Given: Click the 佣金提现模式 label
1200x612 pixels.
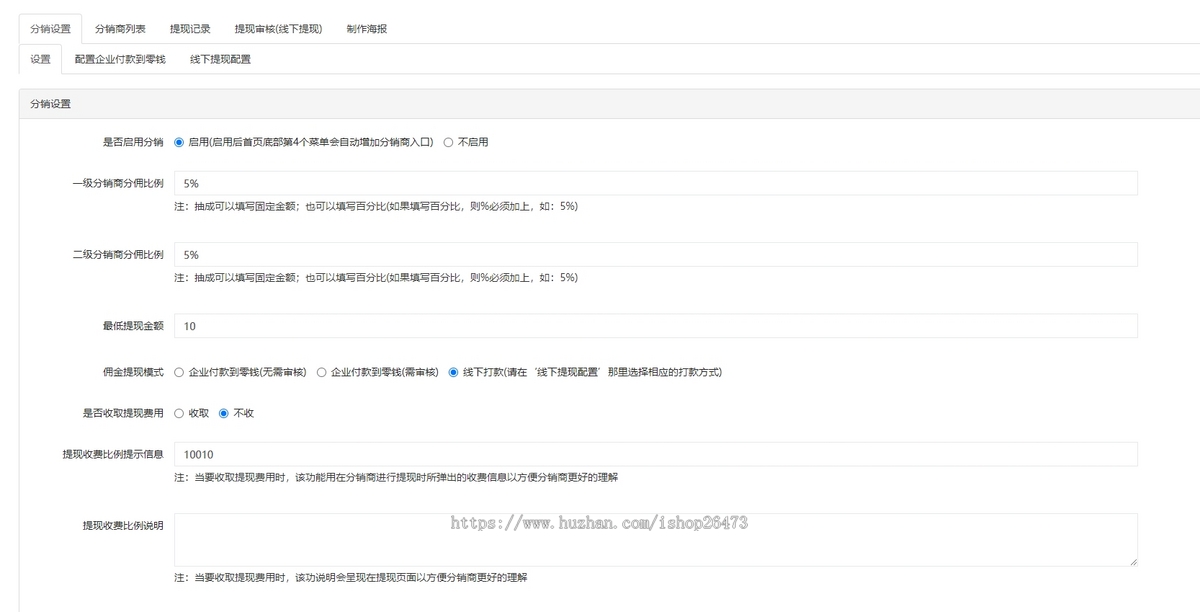Looking at the screenshot, I should coord(133,372).
